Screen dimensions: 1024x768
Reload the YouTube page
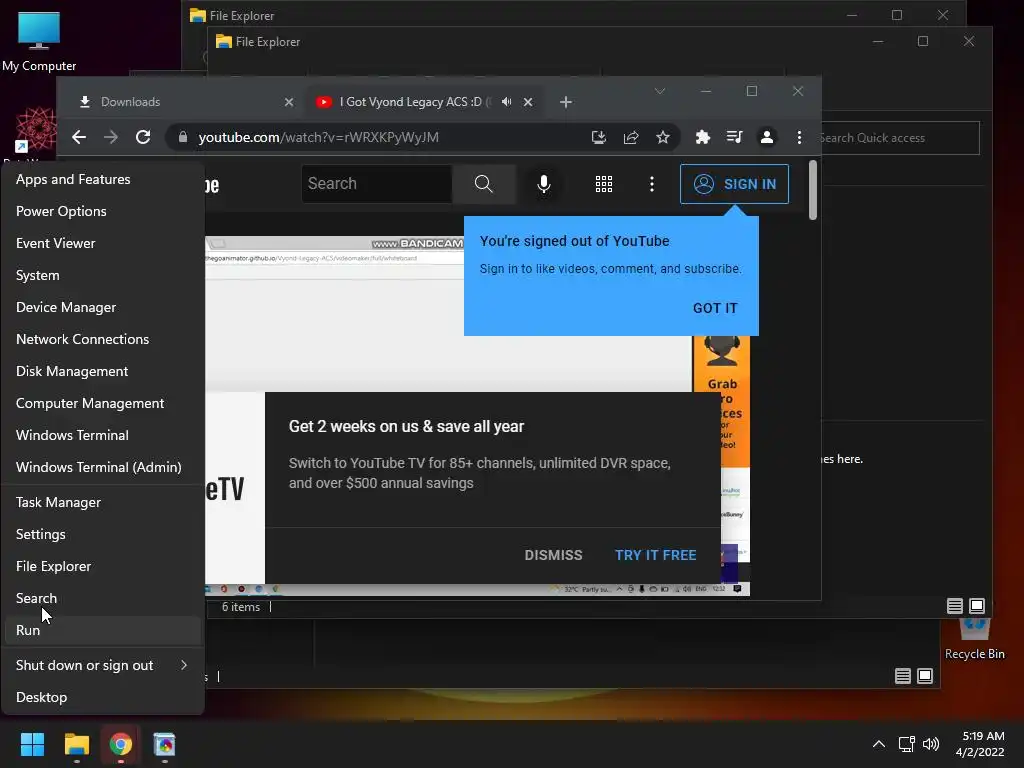(143, 137)
